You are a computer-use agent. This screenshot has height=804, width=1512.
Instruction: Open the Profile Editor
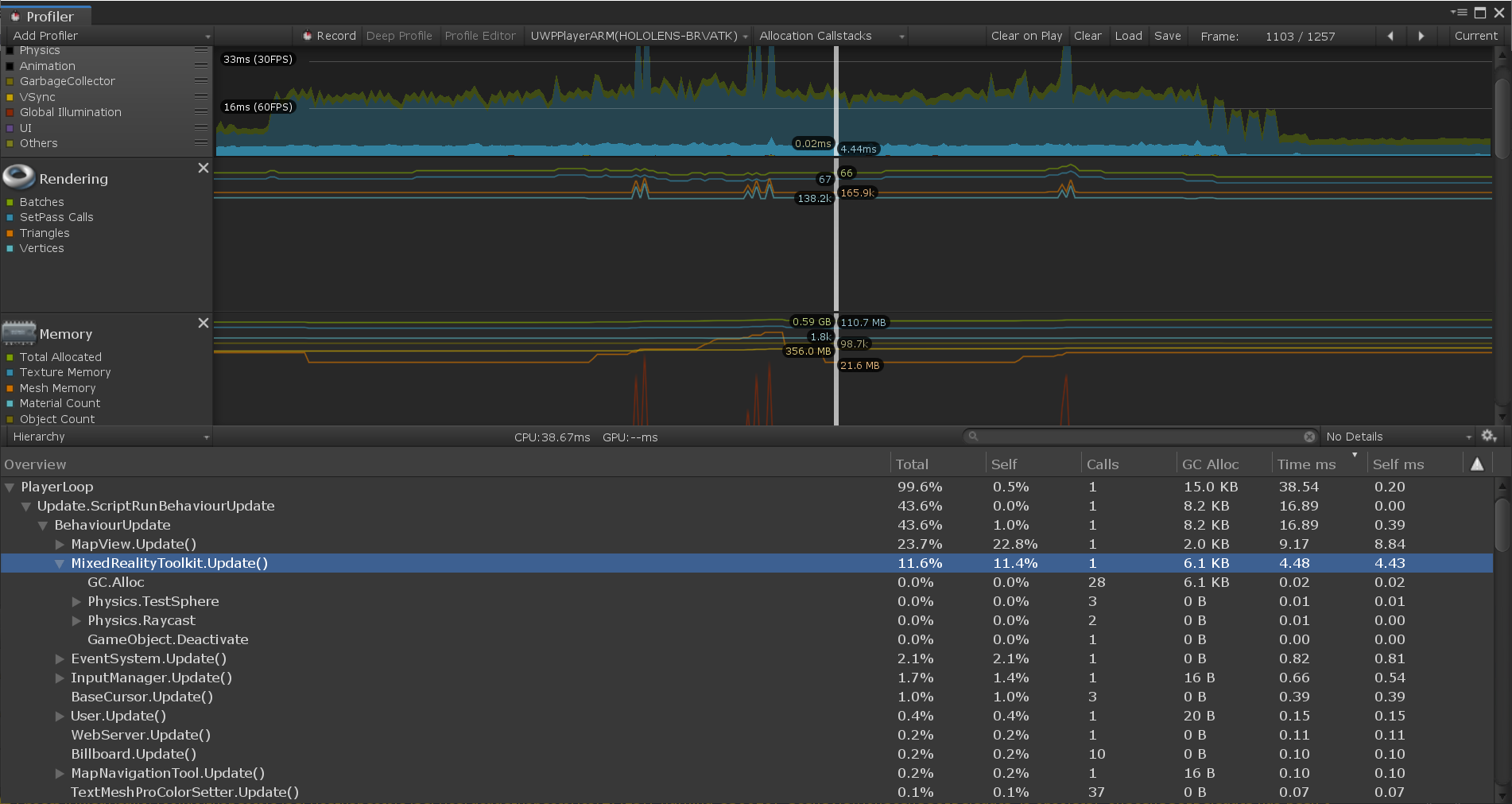pos(480,36)
